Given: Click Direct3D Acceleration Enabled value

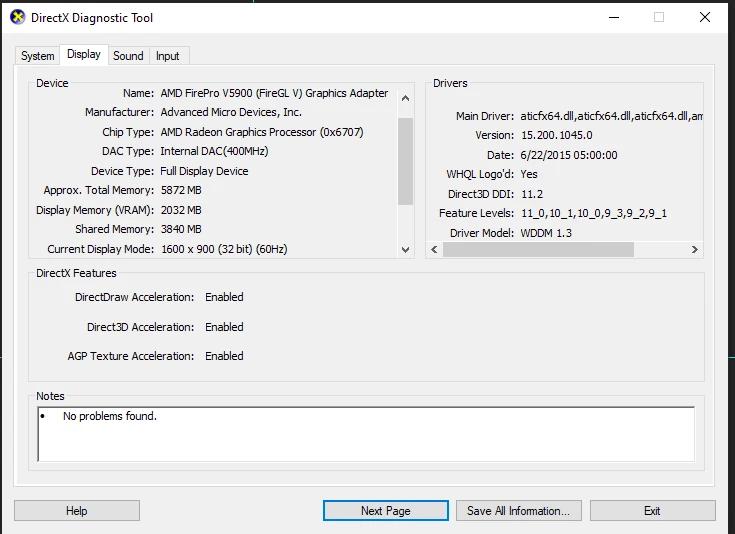Looking at the screenshot, I should (224, 327).
